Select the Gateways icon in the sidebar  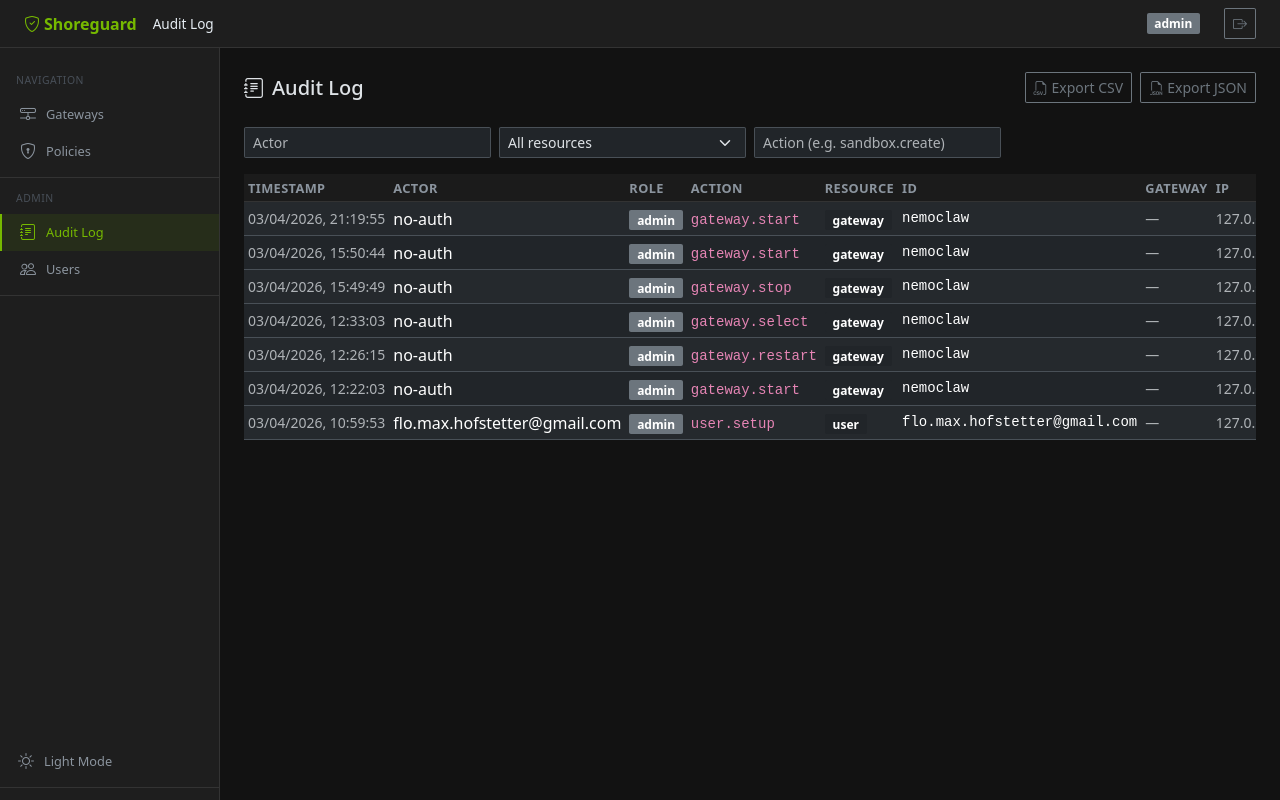point(28,113)
